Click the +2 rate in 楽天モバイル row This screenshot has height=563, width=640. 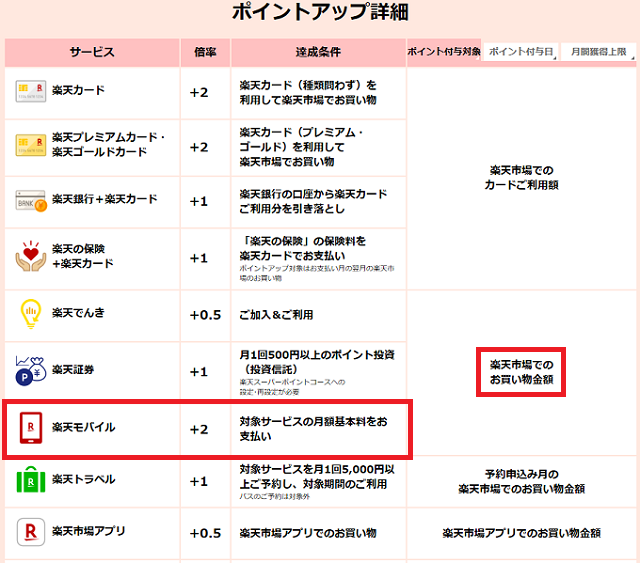[199, 429]
